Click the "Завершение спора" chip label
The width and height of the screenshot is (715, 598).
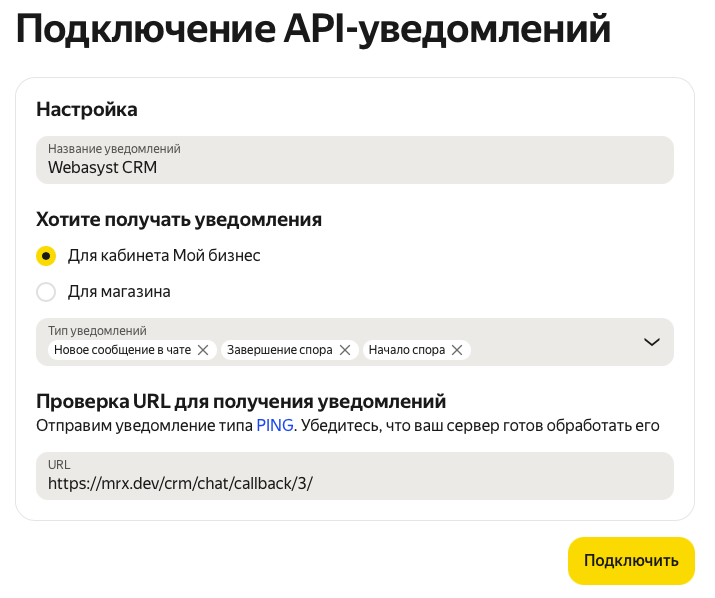[280, 350]
